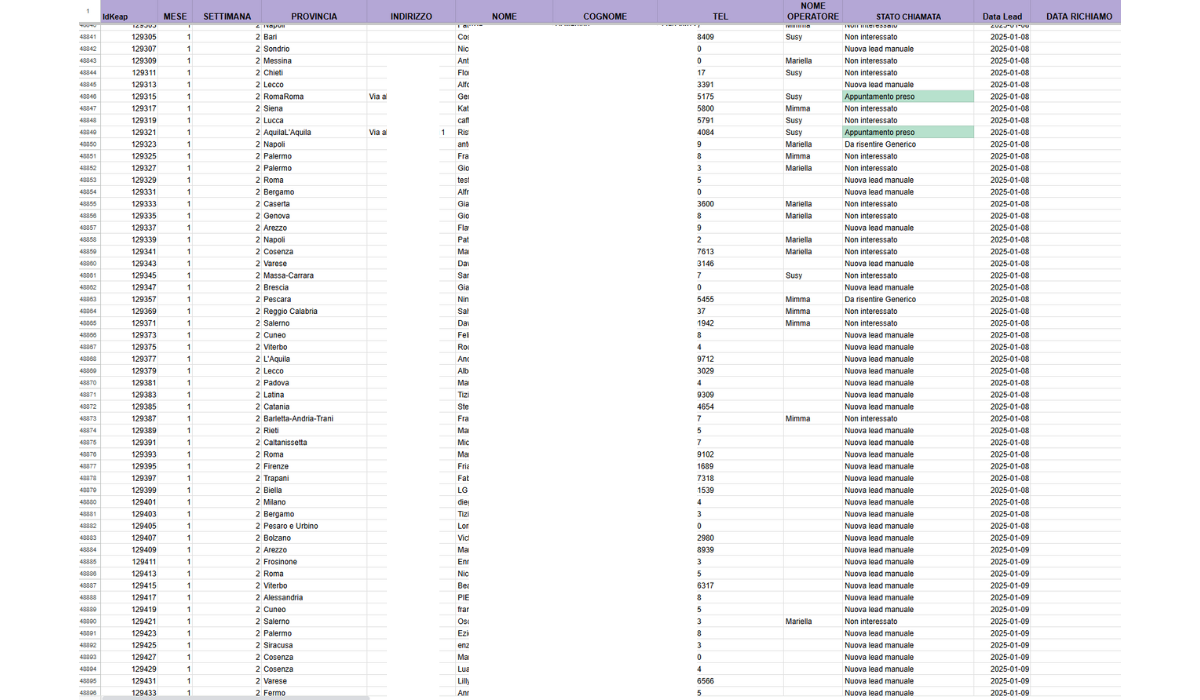Select the province cell 'Bari'
Image resolution: width=1200 pixels, height=700 pixels.
314,37
